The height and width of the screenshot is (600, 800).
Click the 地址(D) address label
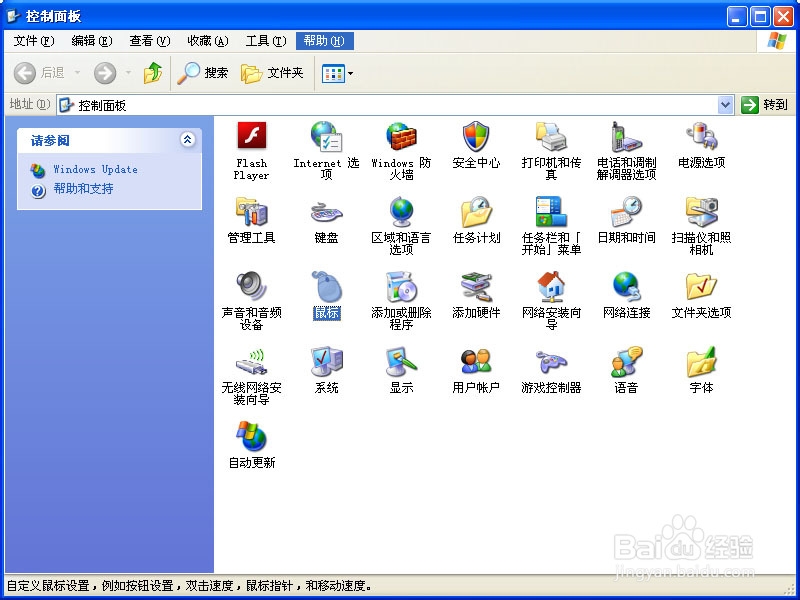[30, 105]
